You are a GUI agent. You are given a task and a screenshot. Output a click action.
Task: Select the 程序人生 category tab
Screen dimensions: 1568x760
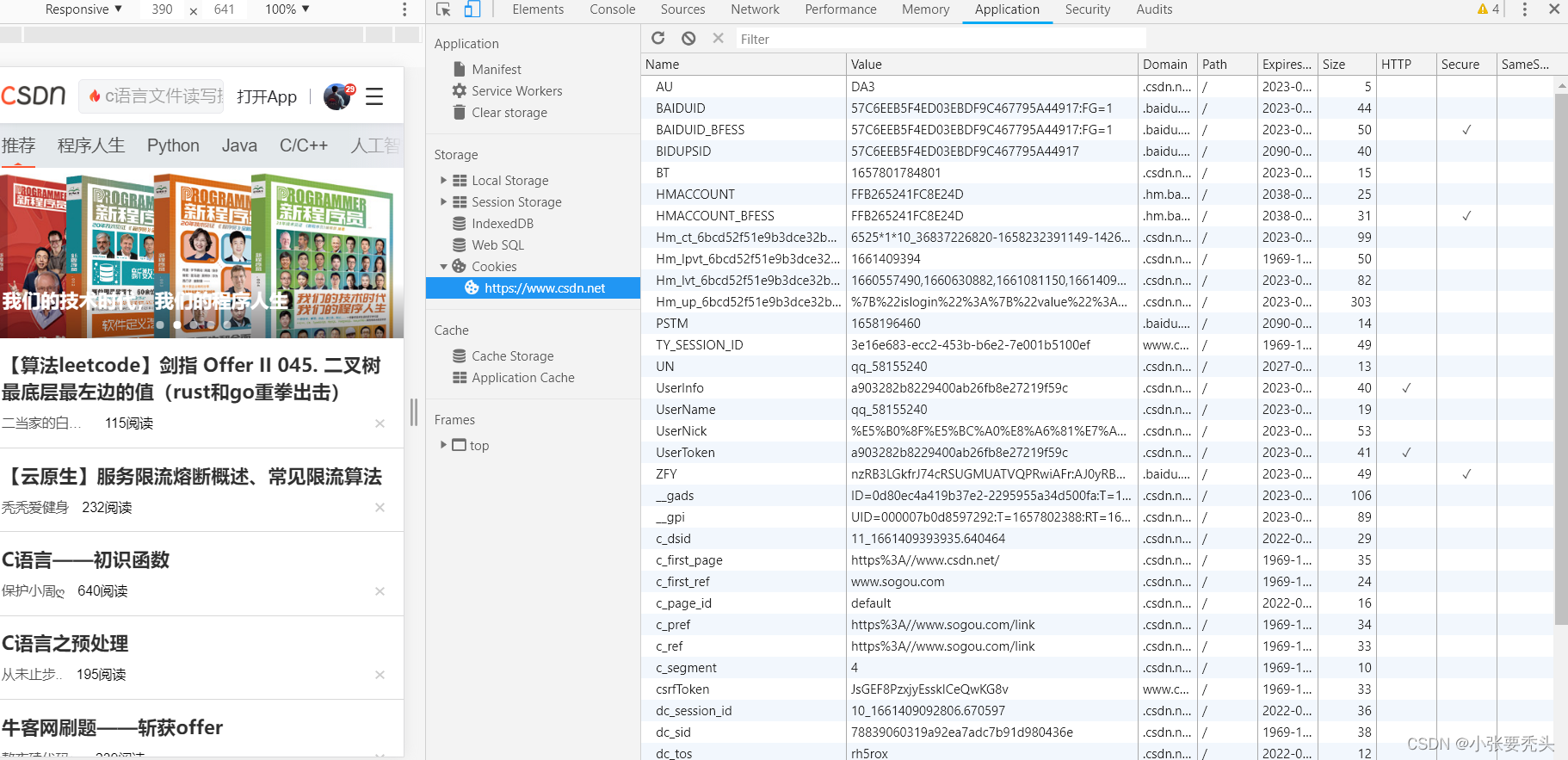pyautogui.click(x=91, y=145)
